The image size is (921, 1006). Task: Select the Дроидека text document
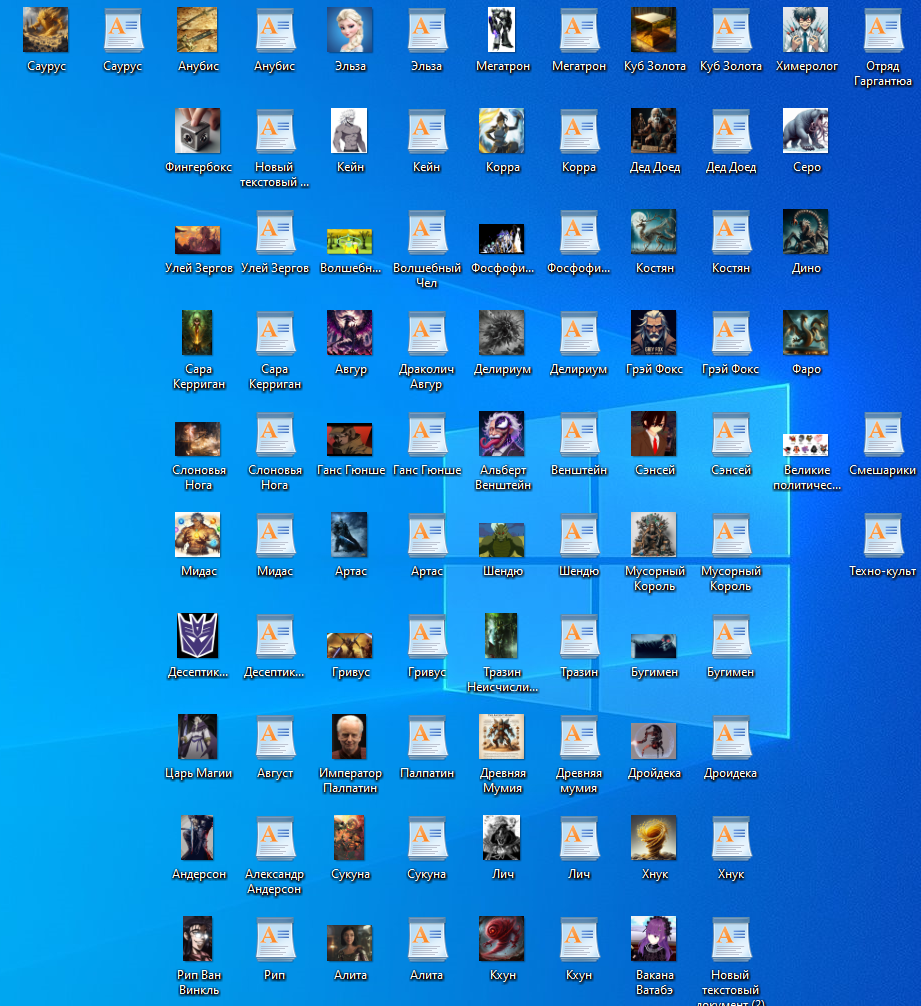tap(731, 737)
